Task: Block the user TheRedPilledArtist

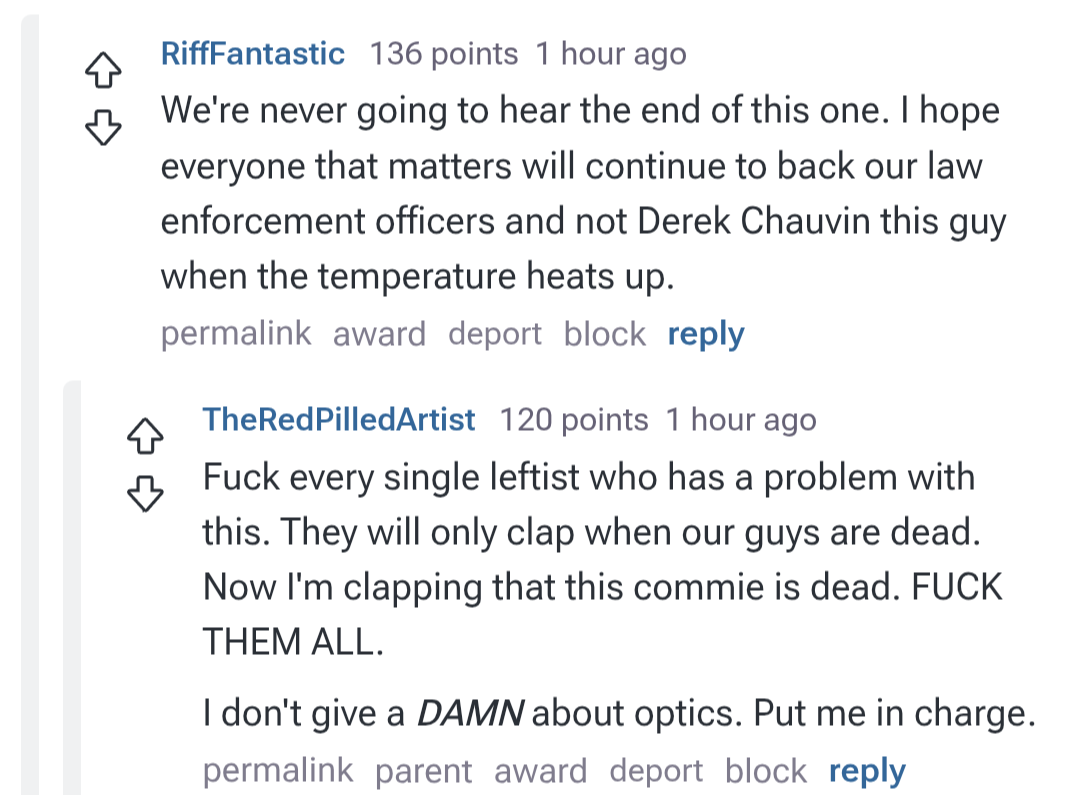Action: click(x=765, y=771)
